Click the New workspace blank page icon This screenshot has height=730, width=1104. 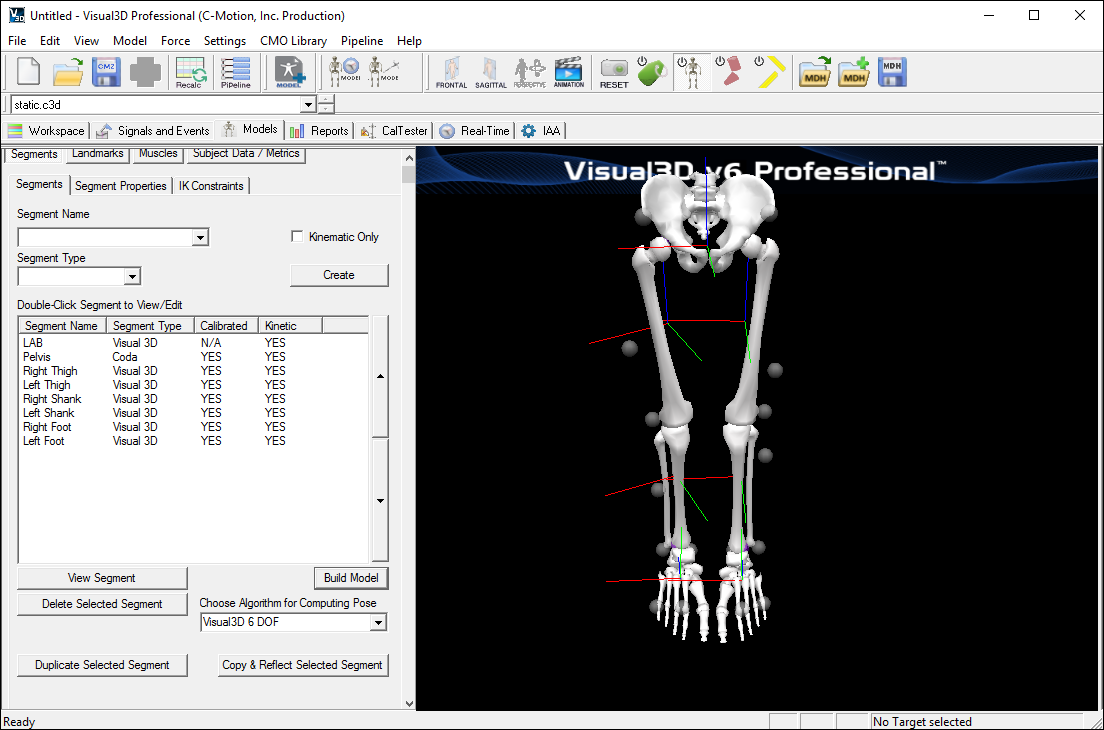pyautogui.click(x=28, y=73)
